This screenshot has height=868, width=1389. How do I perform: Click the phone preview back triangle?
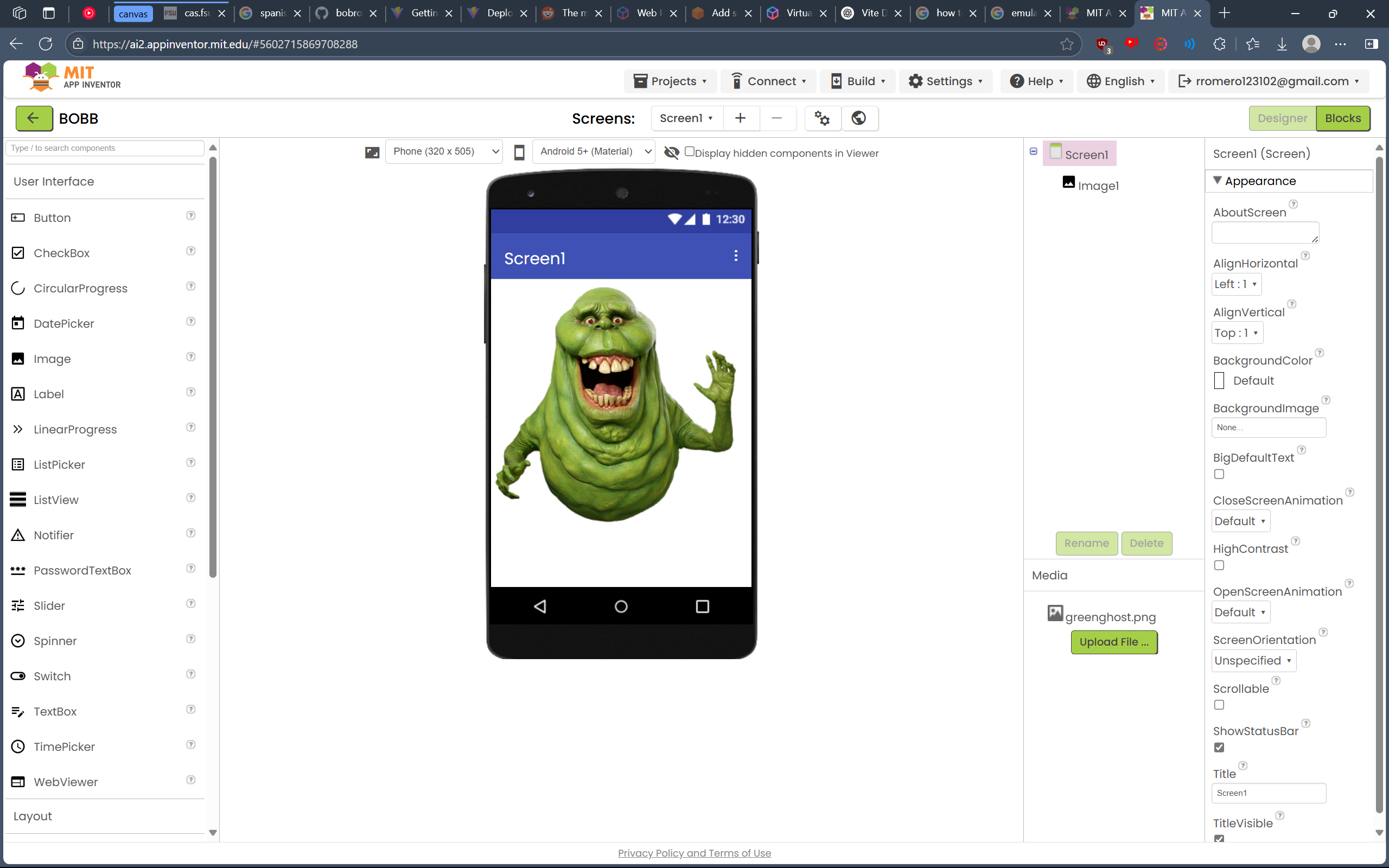[540, 606]
